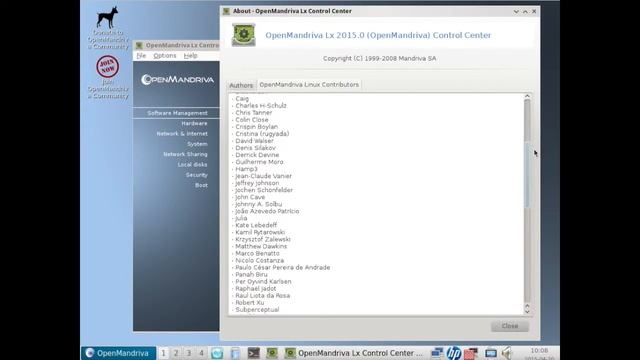The width and height of the screenshot is (640, 360).
Task: Select contributor 'Matthew Dawkins'
Action: 261,247
